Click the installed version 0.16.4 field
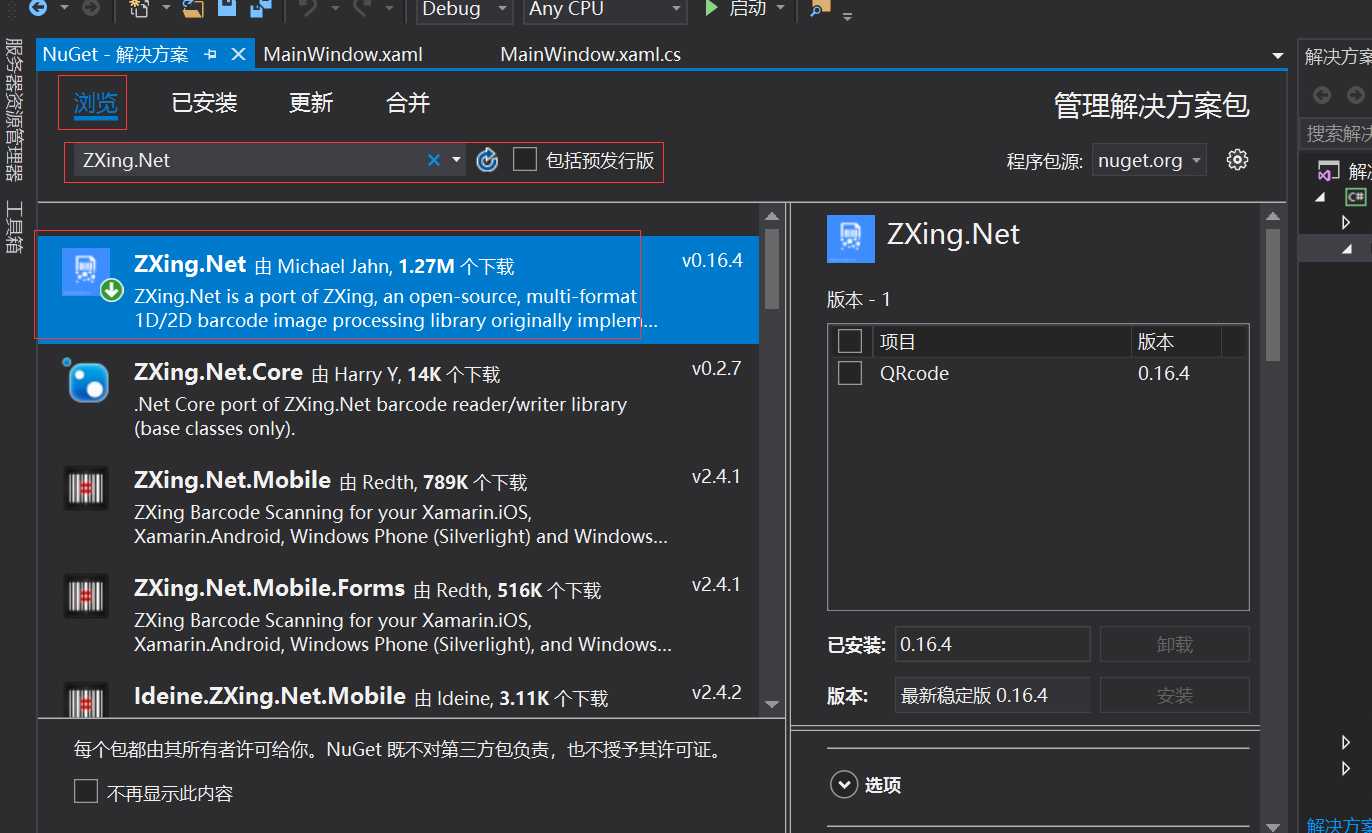 click(x=992, y=644)
